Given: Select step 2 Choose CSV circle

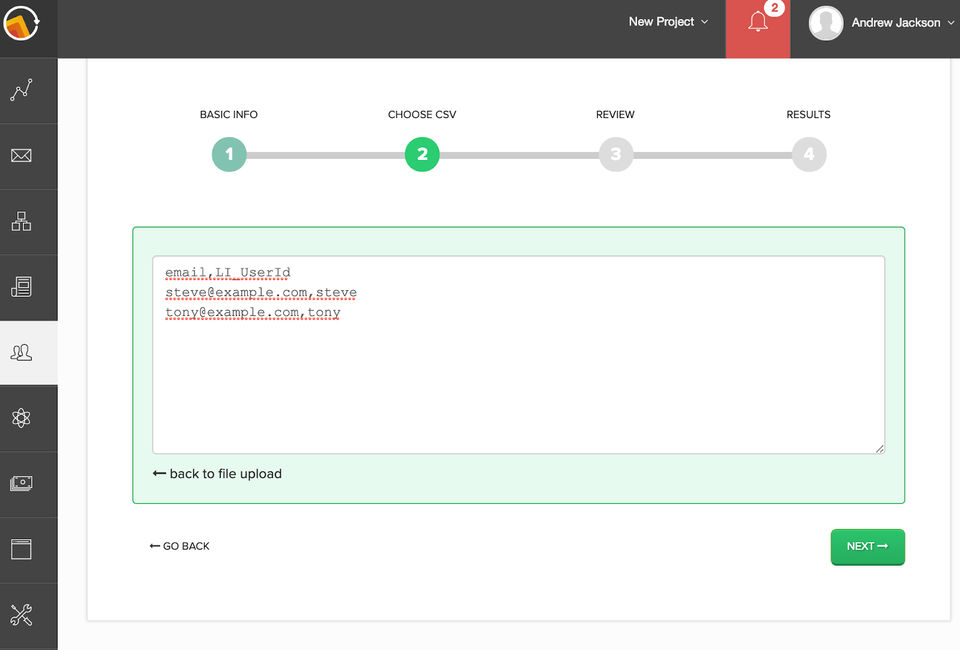Looking at the screenshot, I should tap(422, 154).
